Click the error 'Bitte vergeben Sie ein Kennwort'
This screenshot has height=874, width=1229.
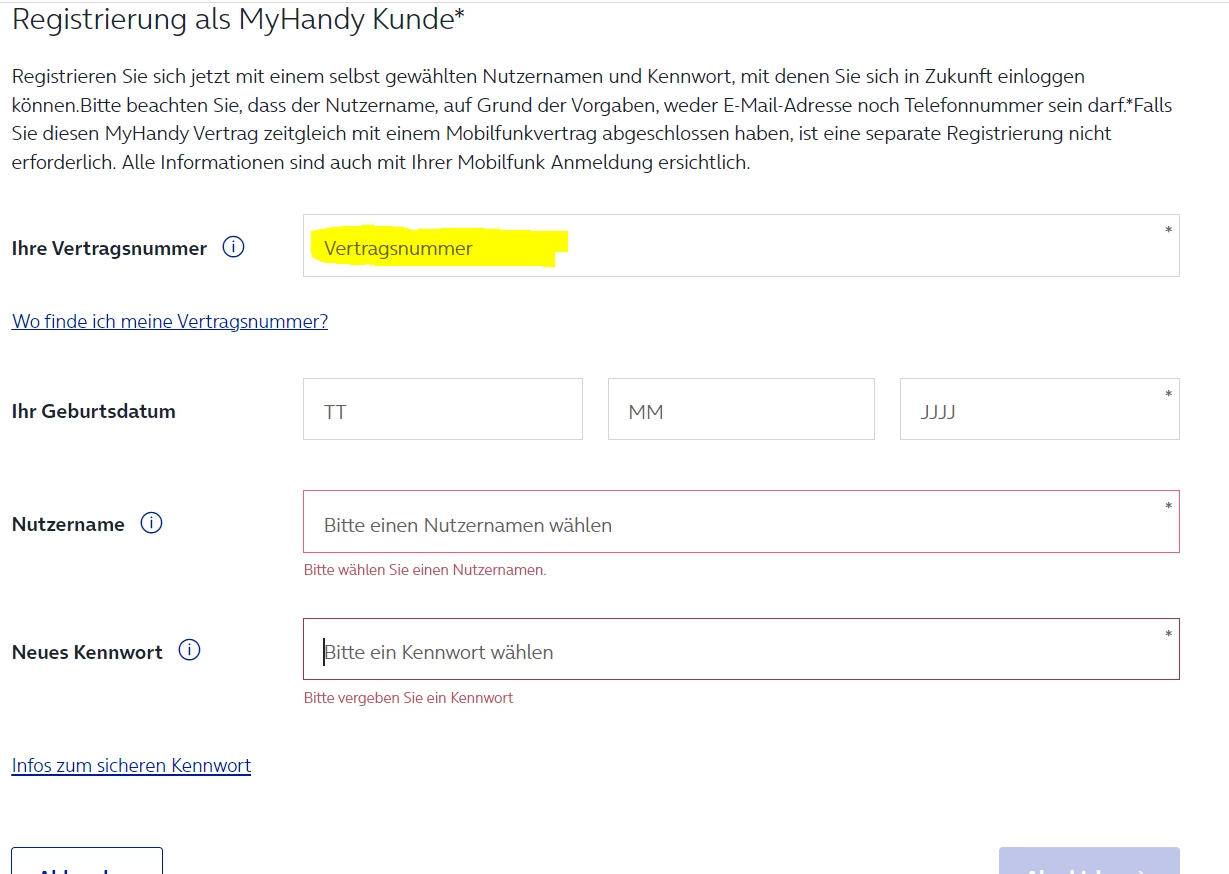(x=408, y=698)
